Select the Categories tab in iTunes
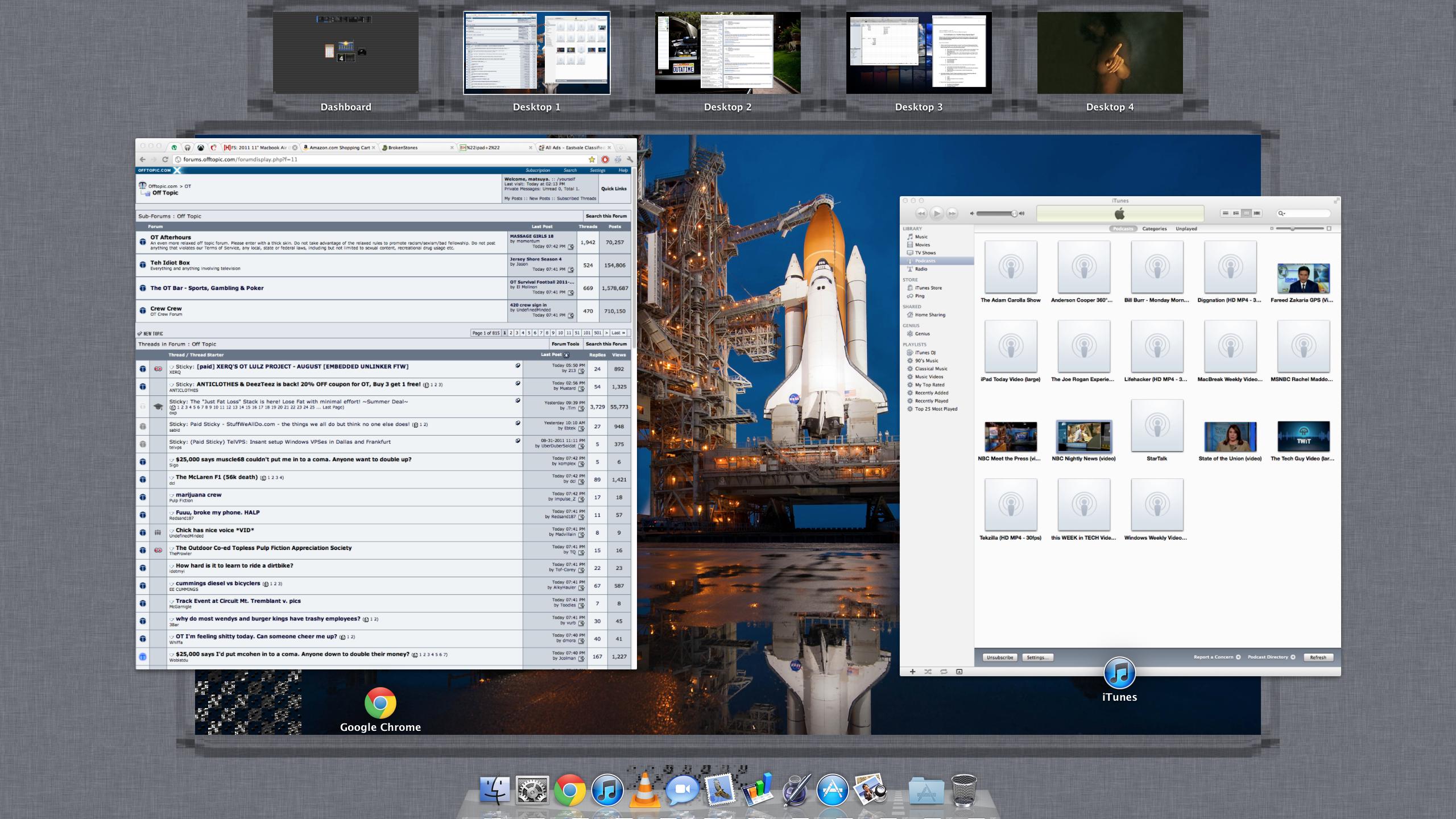Viewport: 1456px width, 819px height. (1154, 229)
